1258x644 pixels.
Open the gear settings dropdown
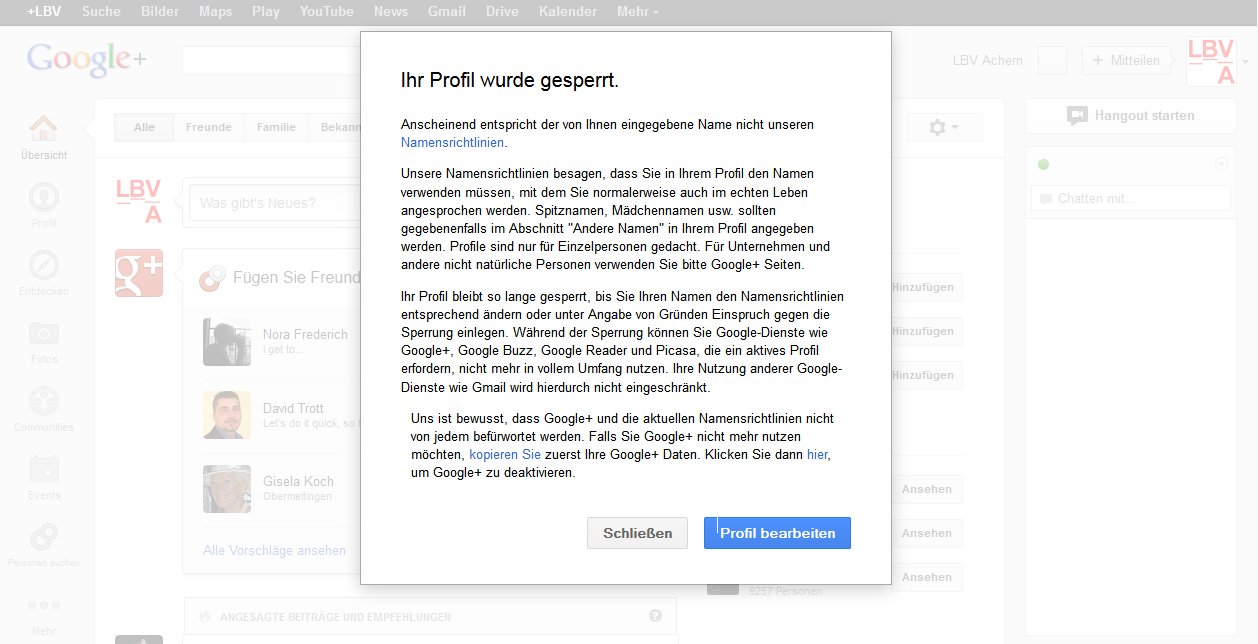[944, 127]
